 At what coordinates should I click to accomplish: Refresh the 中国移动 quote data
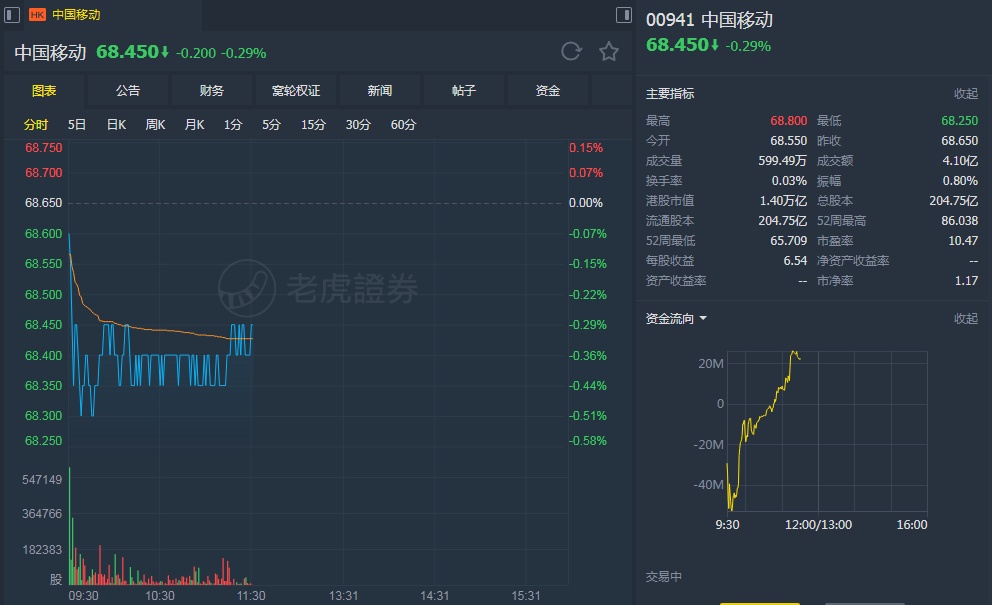click(x=571, y=52)
